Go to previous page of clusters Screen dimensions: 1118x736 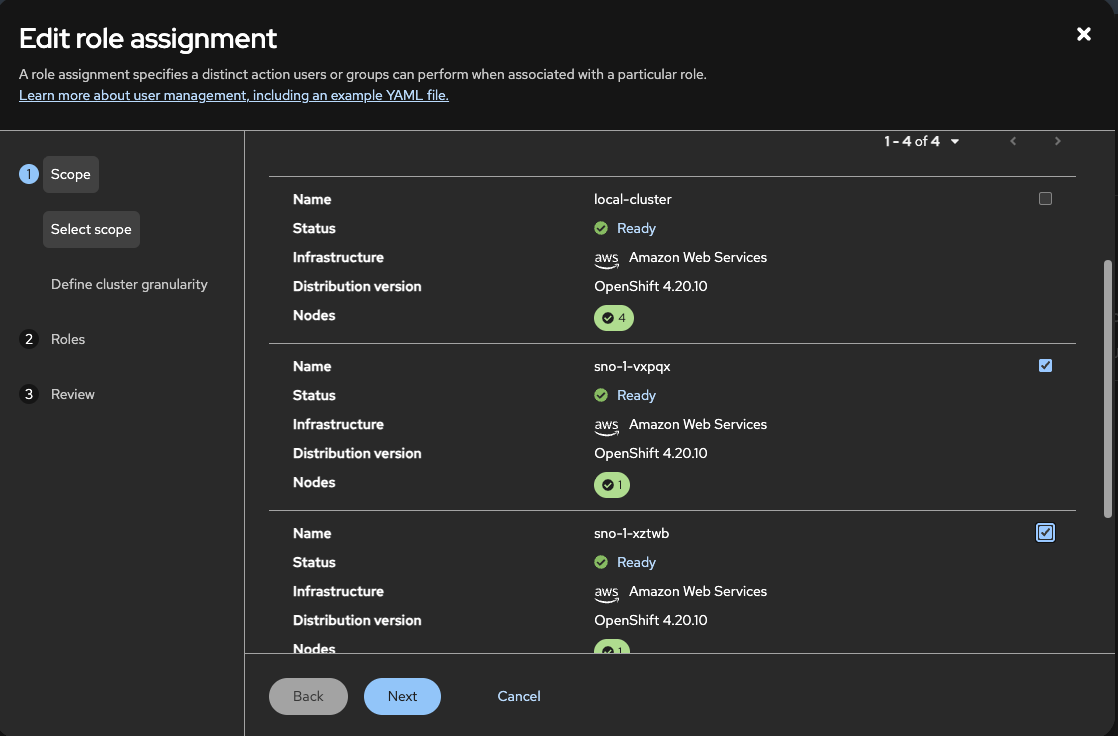click(x=1013, y=142)
